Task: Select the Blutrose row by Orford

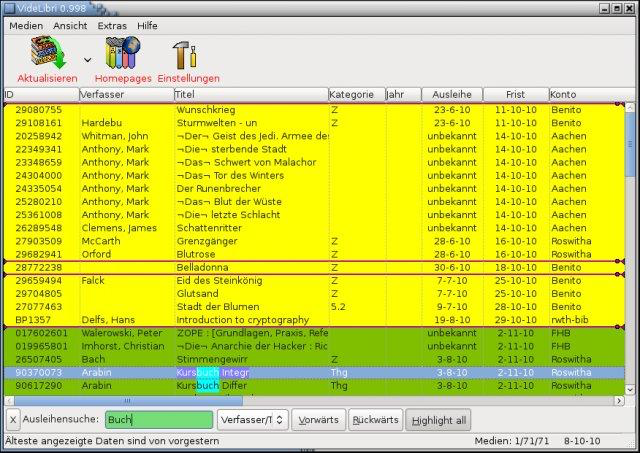Action: [314, 254]
